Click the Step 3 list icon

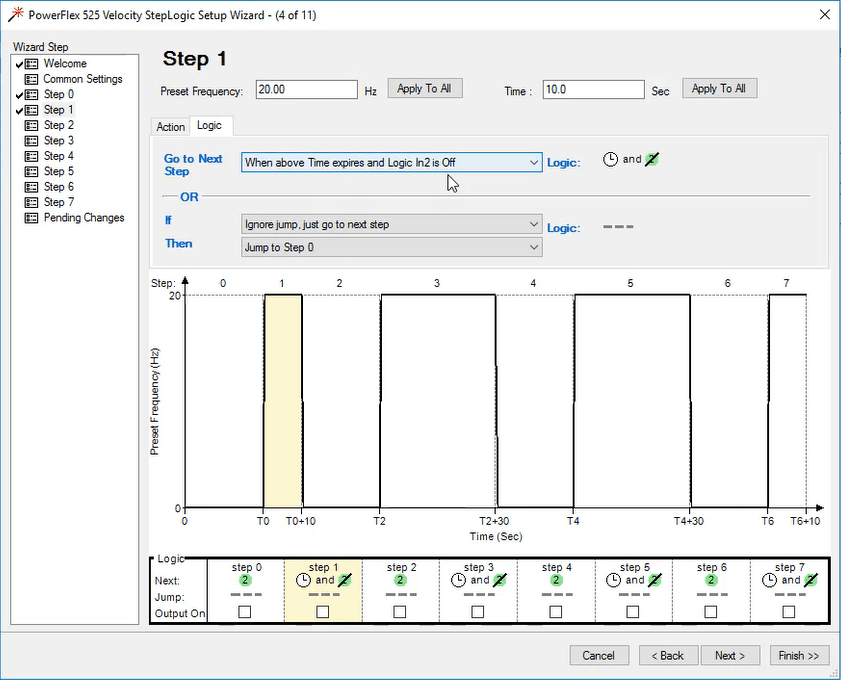point(32,141)
